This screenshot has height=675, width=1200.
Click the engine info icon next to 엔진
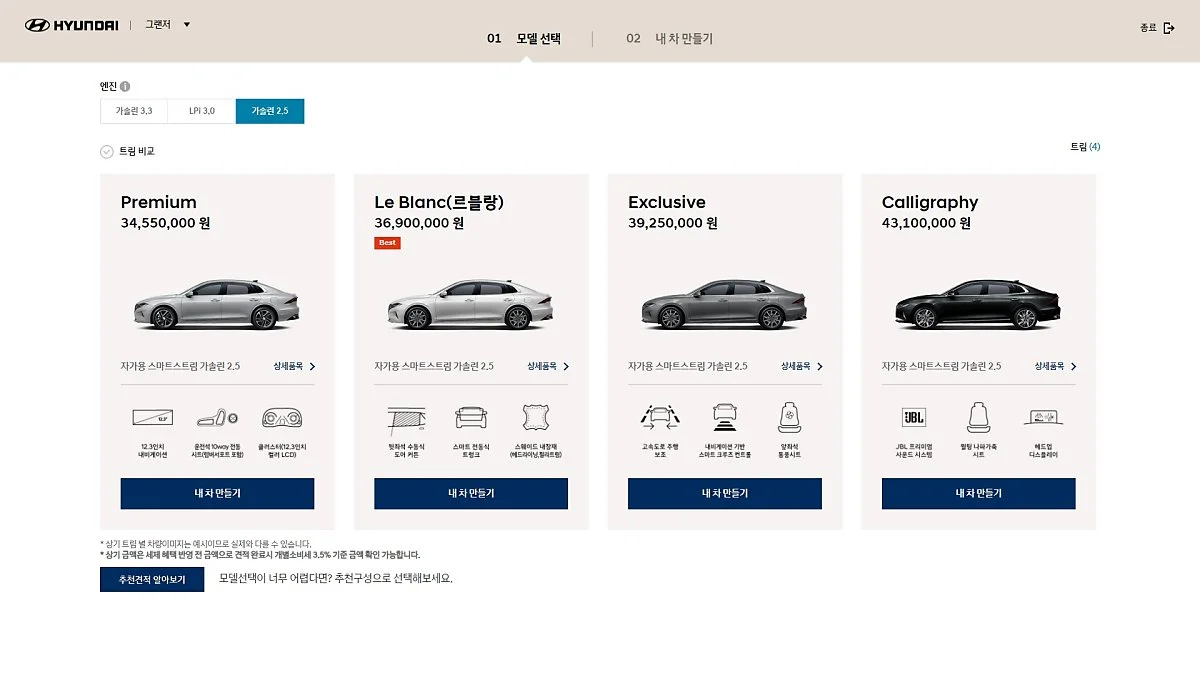[x=125, y=86]
